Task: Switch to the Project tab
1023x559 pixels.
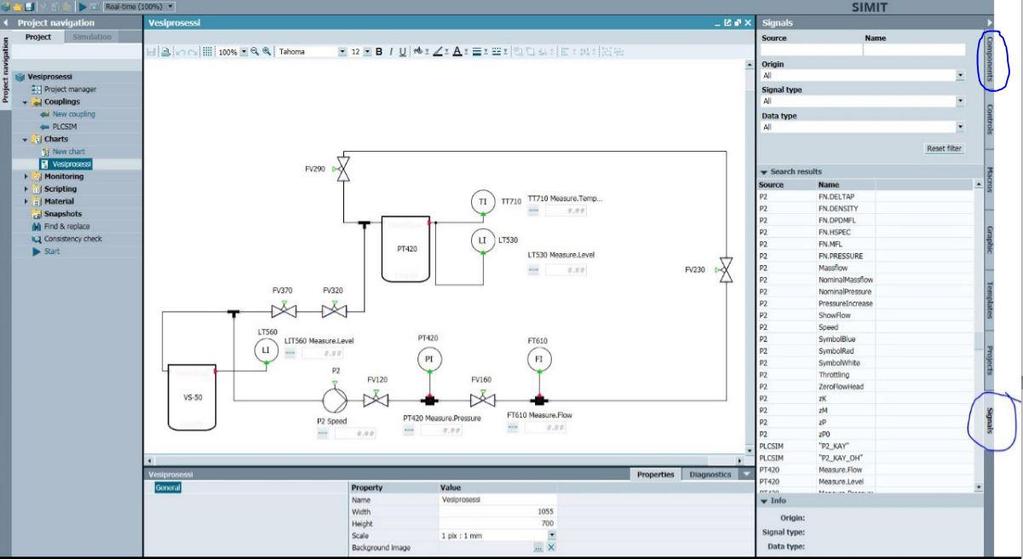Action: [38, 37]
